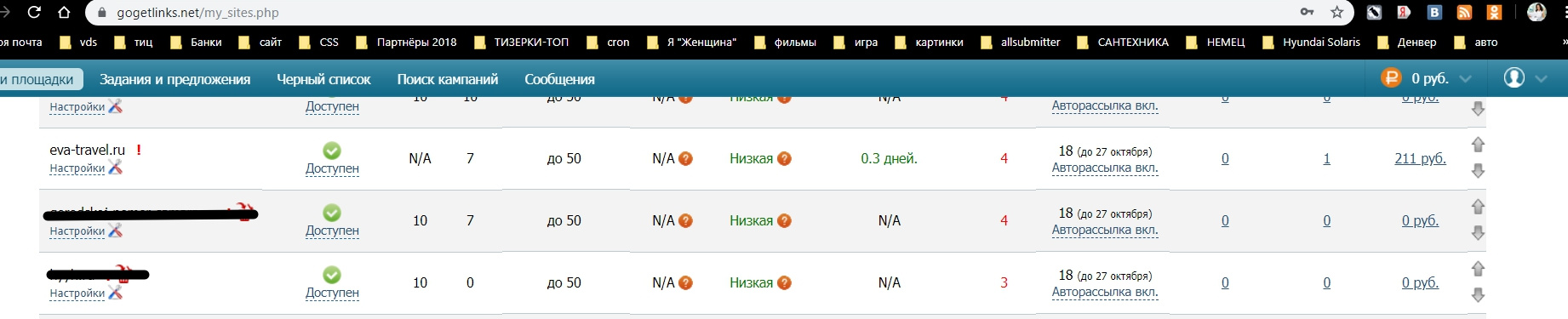The image size is (1568, 319).
Task: Open the N/A help icon in the last row
Action: pyautogui.click(x=685, y=282)
